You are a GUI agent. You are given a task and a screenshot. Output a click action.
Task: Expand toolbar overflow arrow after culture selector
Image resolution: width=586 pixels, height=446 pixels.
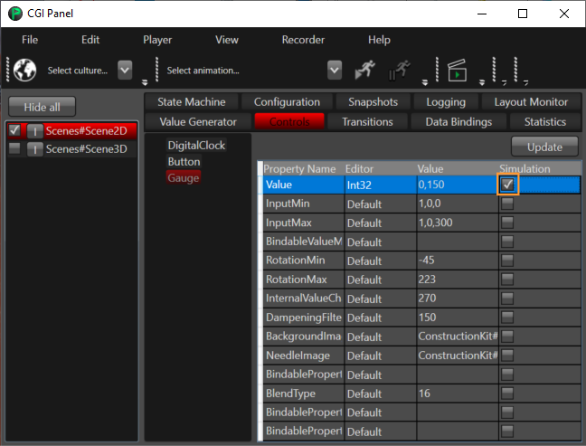[145, 83]
